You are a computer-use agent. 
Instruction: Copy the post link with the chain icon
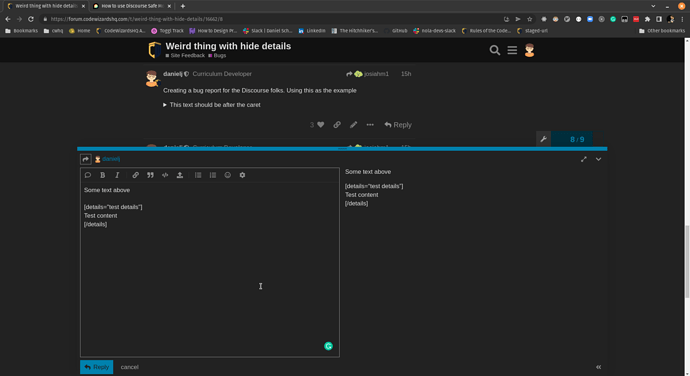337,125
